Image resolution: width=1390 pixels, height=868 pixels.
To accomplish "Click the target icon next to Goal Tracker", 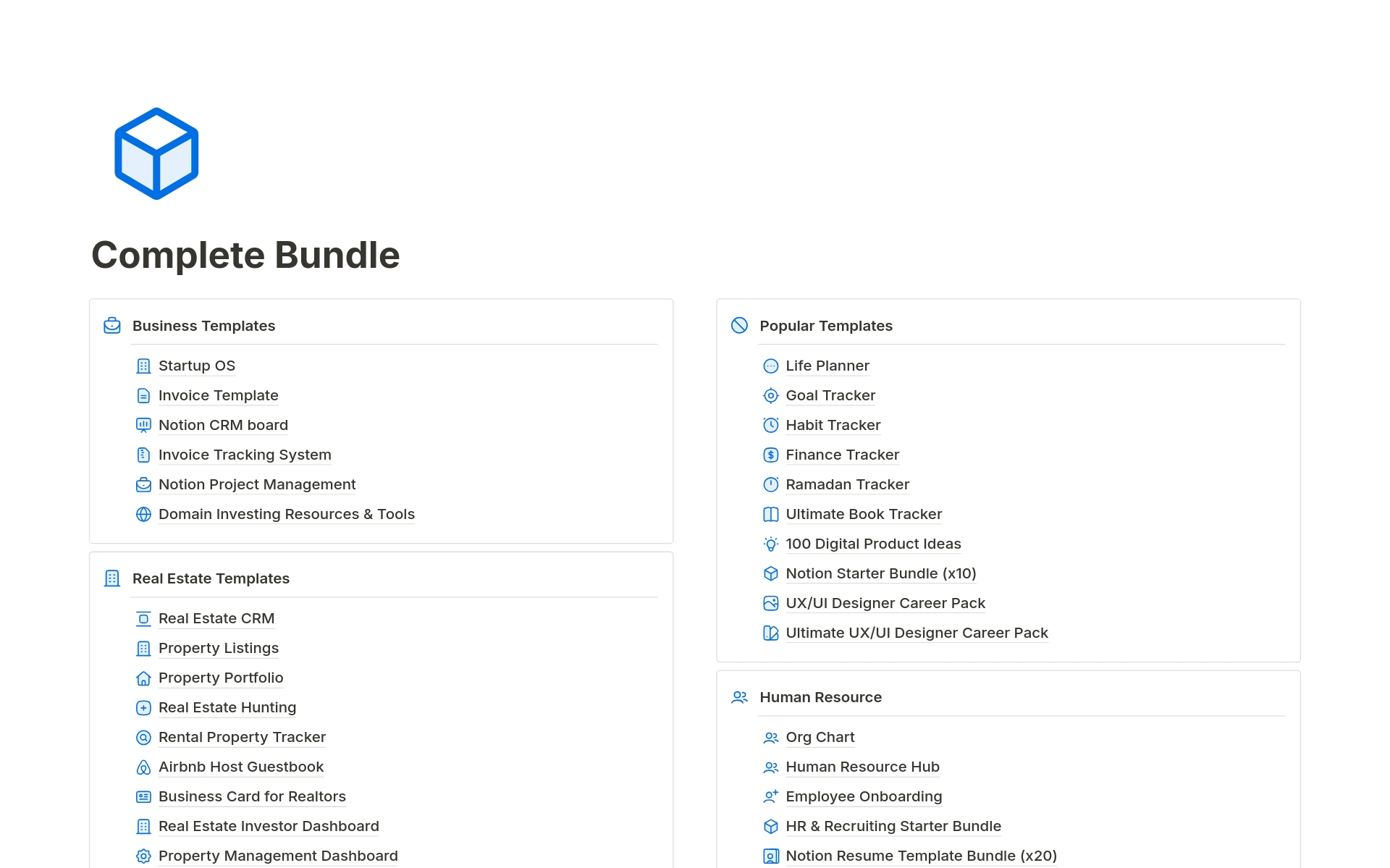I will tap(770, 396).
